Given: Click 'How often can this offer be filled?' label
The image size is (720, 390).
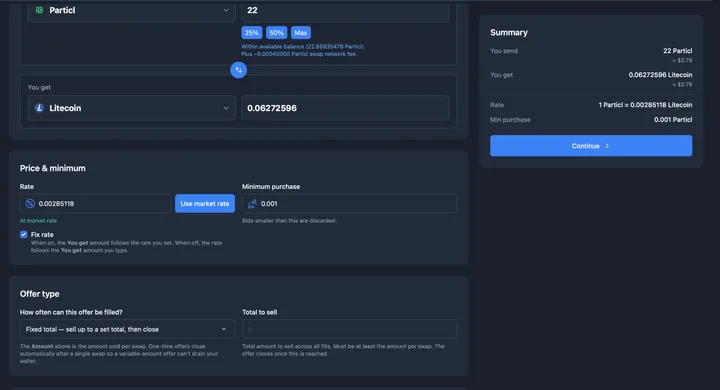Looking at the screenshot, I should tap(71, 312).
